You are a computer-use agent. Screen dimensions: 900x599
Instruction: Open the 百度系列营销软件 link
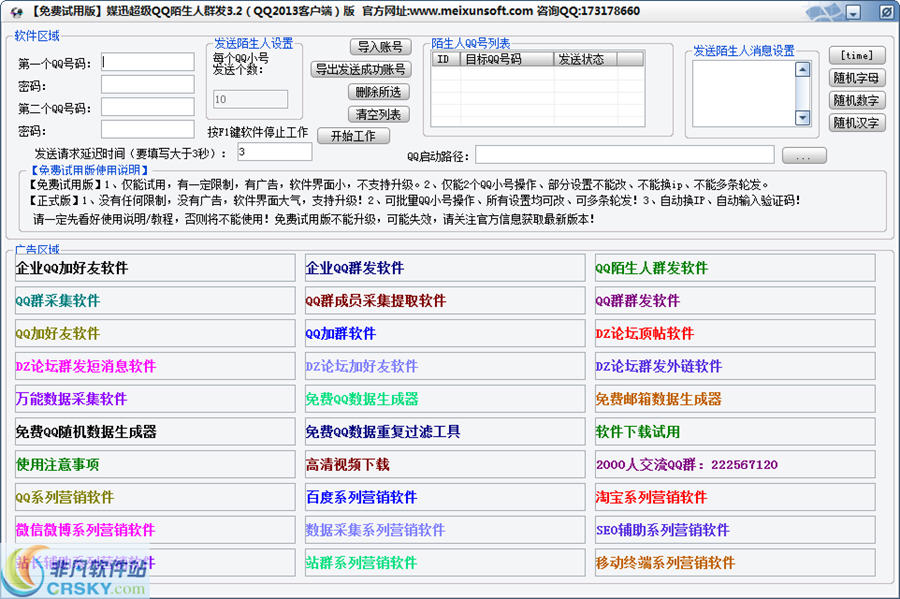[445, 497]
